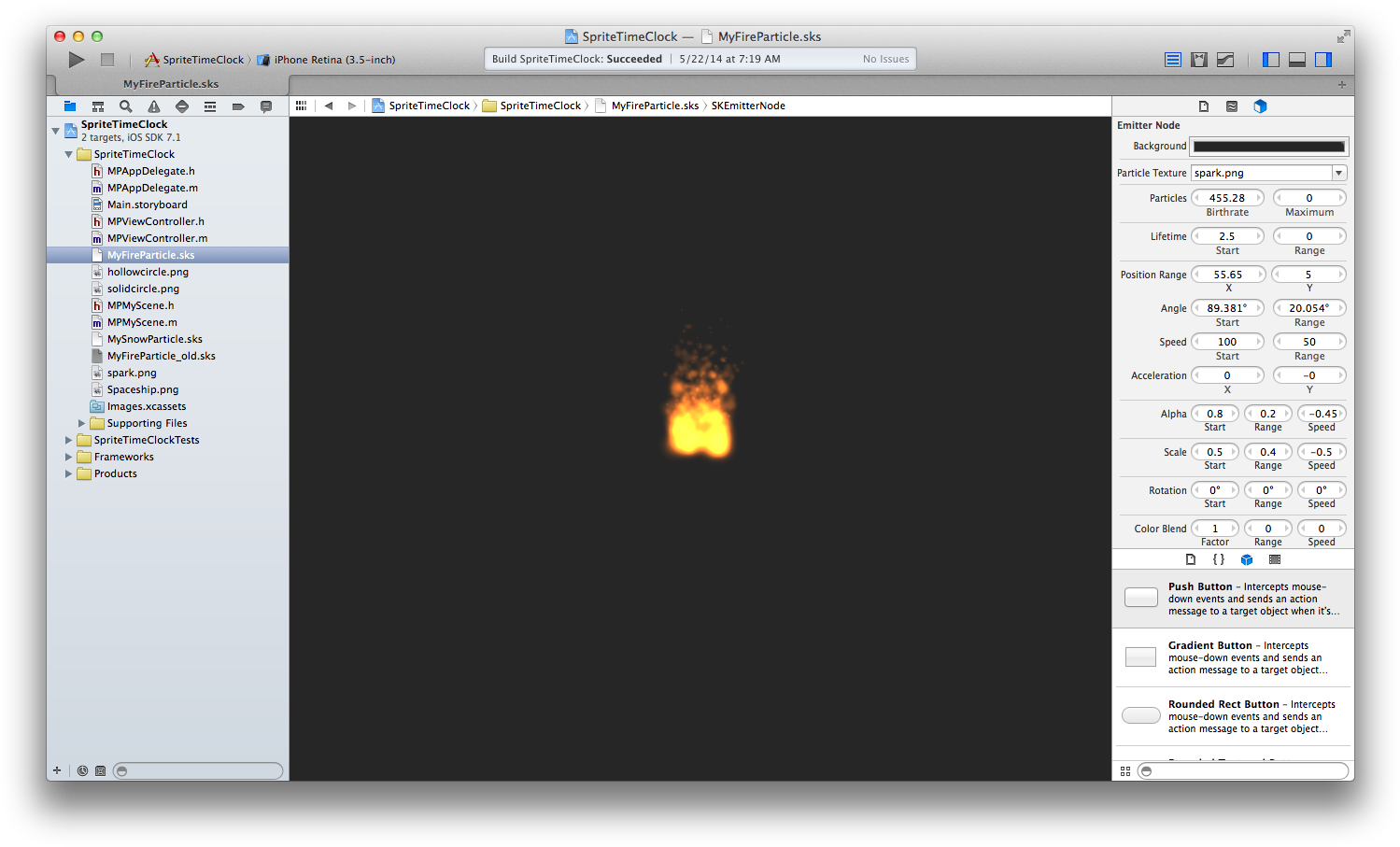Select the MyFireParticle.sks editor tab

(x=171, y=84)
